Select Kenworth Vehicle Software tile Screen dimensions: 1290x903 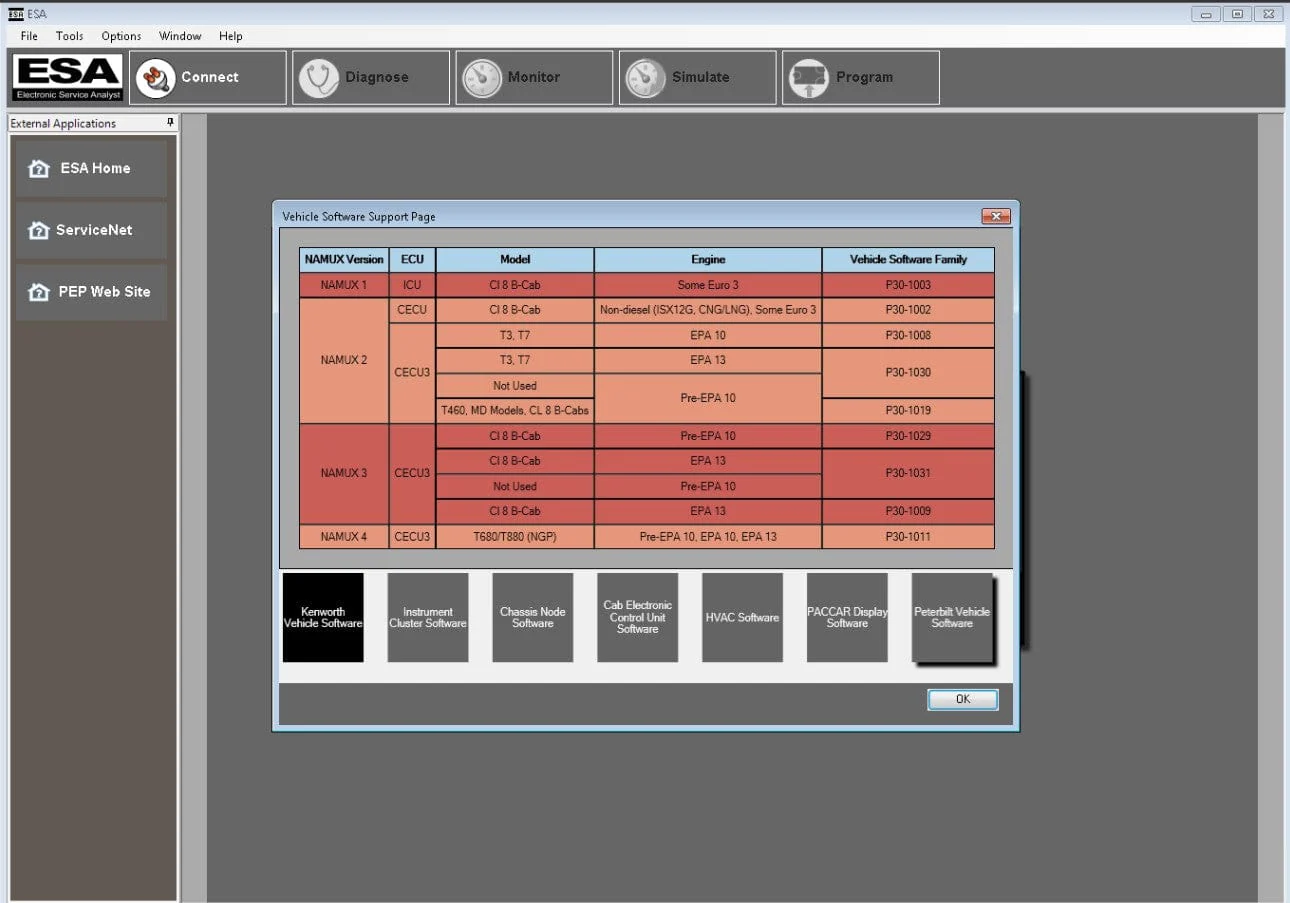pyautogui.click(x=323, y=617)
